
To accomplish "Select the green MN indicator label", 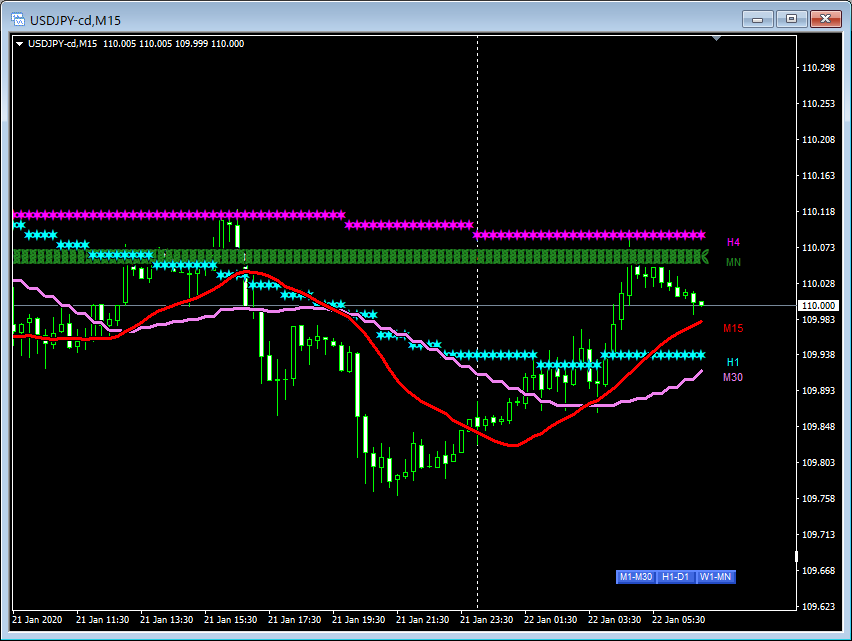I will 733,262.
